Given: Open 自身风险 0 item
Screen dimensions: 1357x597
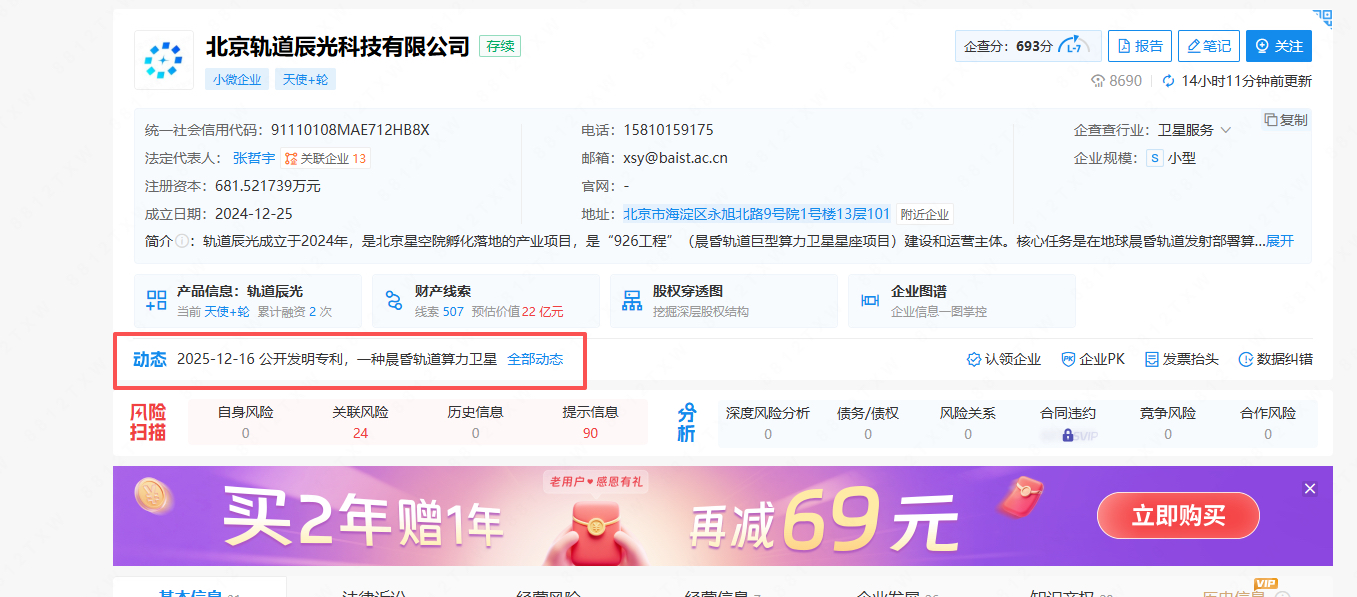Looking at the screenshot, I should click(246, 422).
